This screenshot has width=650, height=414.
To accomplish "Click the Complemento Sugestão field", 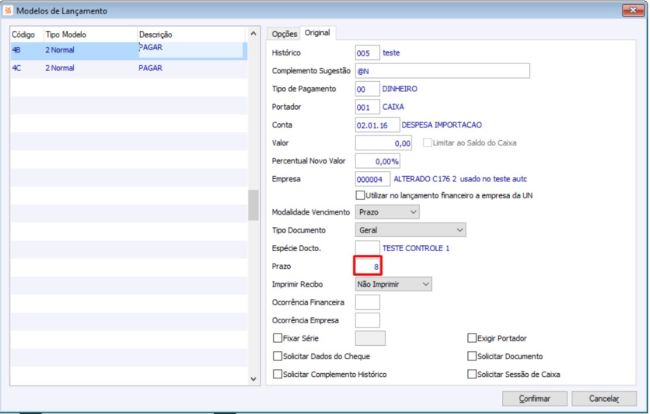I will click(442, 71).
